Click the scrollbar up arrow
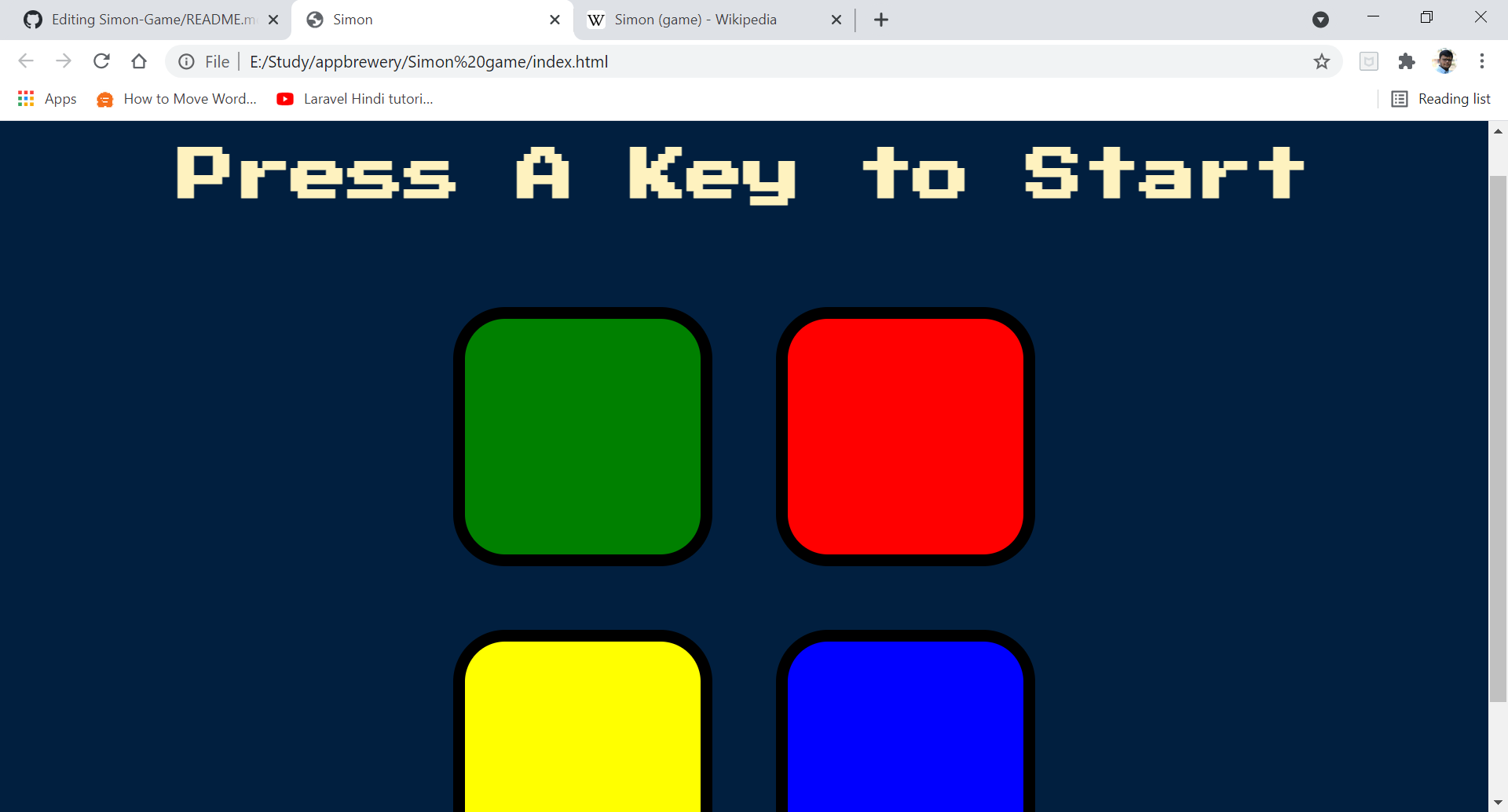This screenshot has width=1508, height=812. 1499,130
